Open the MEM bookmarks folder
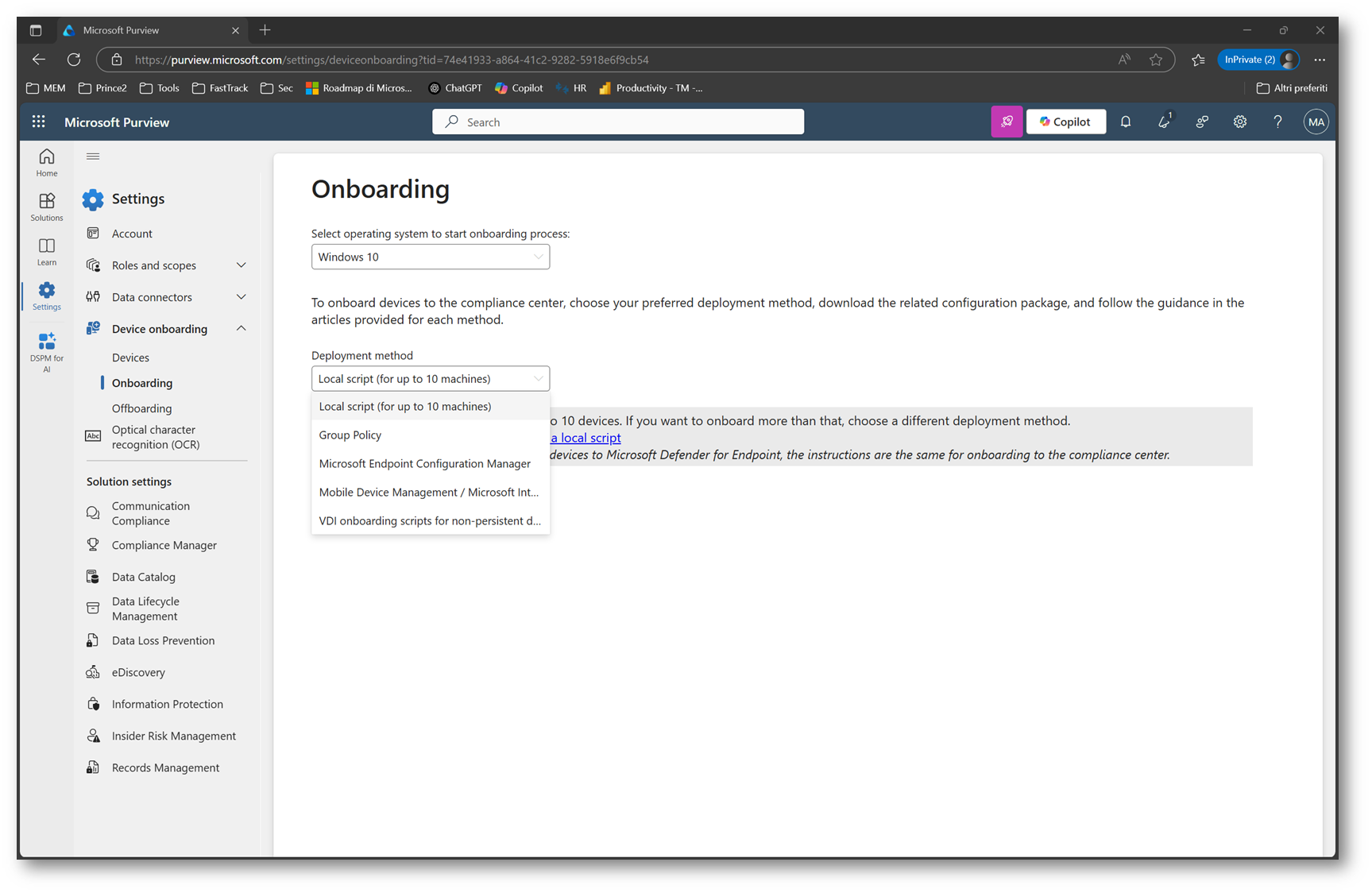 point(46,88)
